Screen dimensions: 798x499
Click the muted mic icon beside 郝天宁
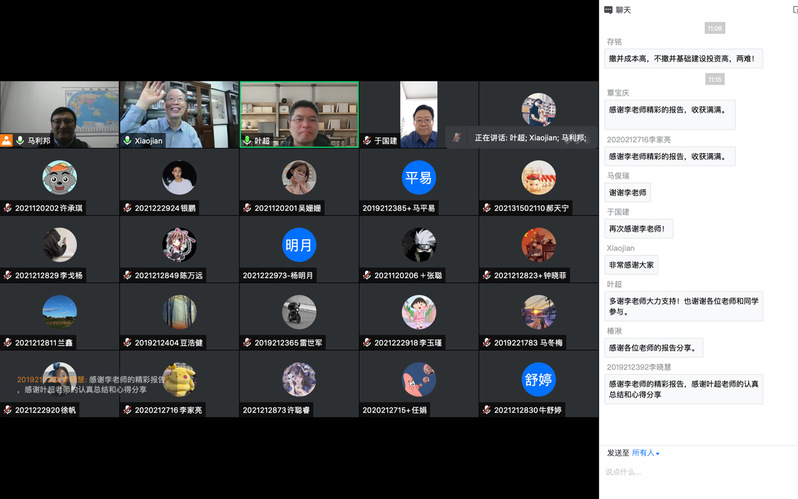(486, 208)
